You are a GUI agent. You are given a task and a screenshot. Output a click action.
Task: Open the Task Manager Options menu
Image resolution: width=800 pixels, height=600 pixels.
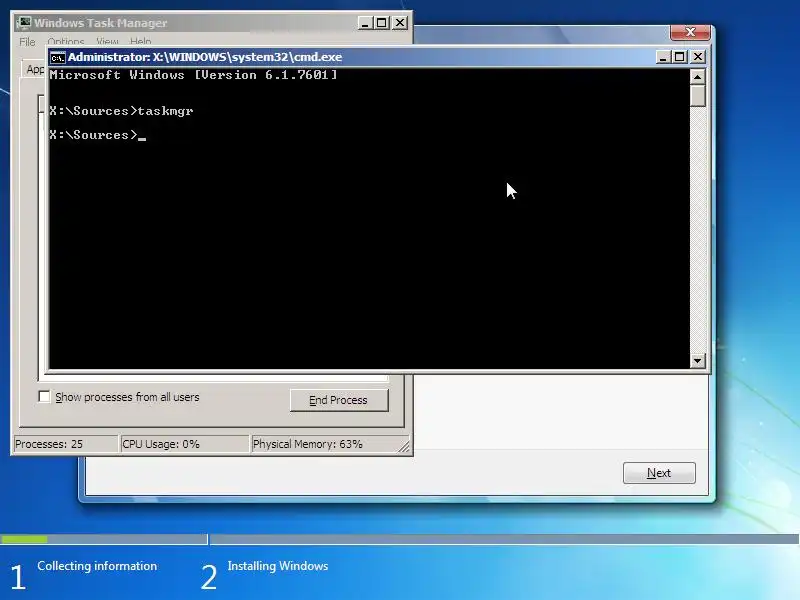point(66,41)
